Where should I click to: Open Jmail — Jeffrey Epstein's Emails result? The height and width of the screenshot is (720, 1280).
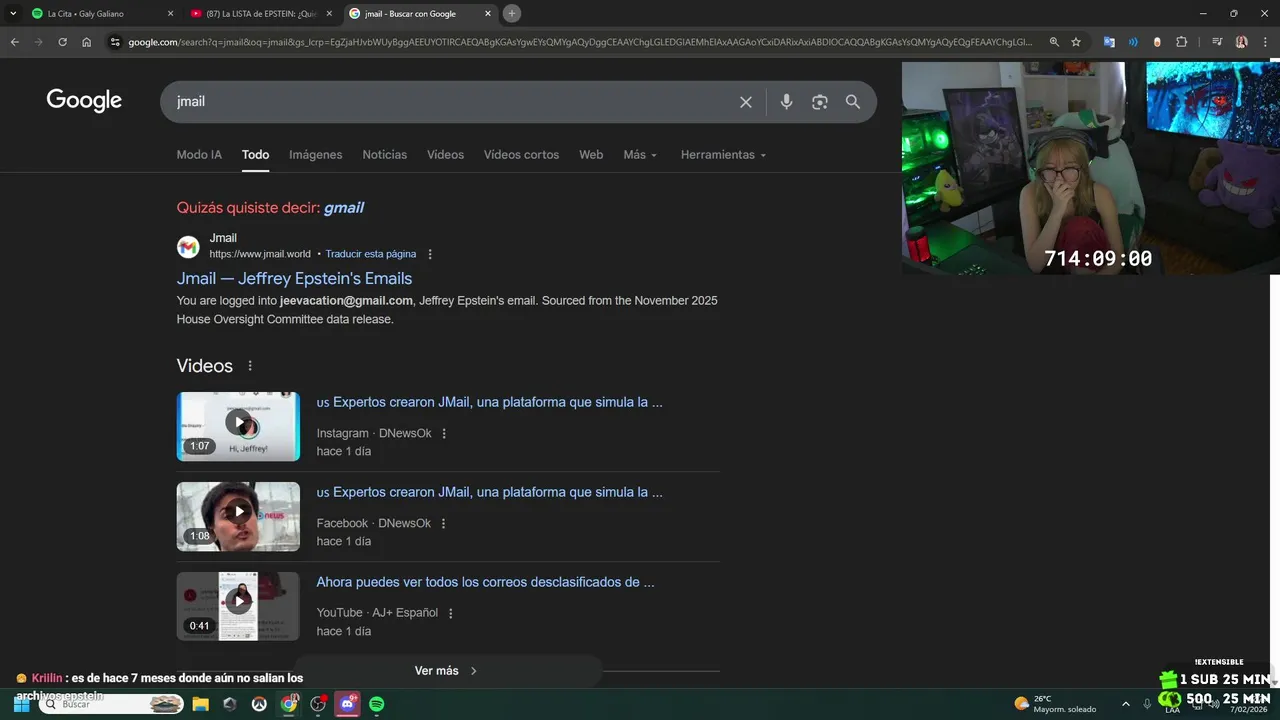tap(294, 278)
